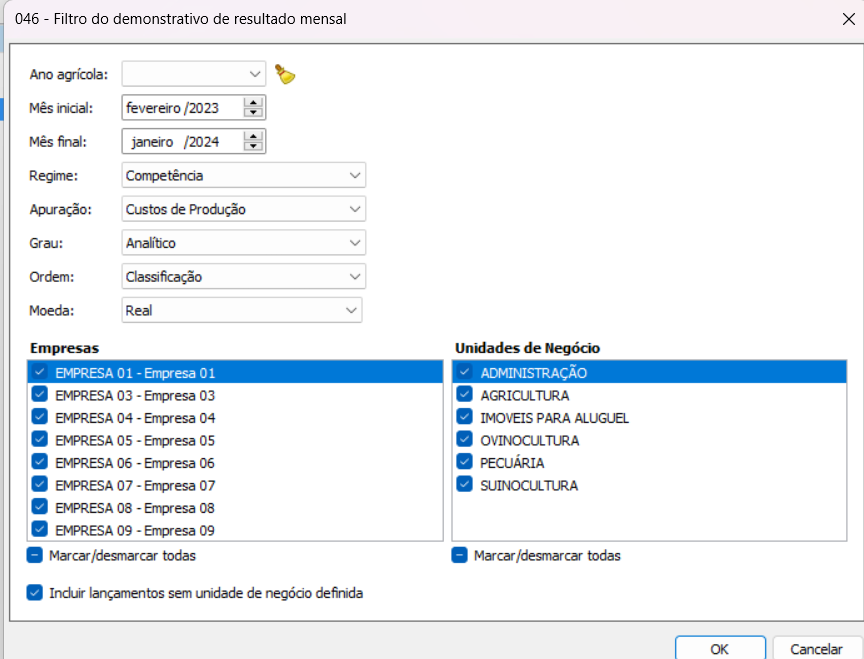864x659 pixels.
Task: Click the Mês inicial date field
Action: tap(180, 108)
